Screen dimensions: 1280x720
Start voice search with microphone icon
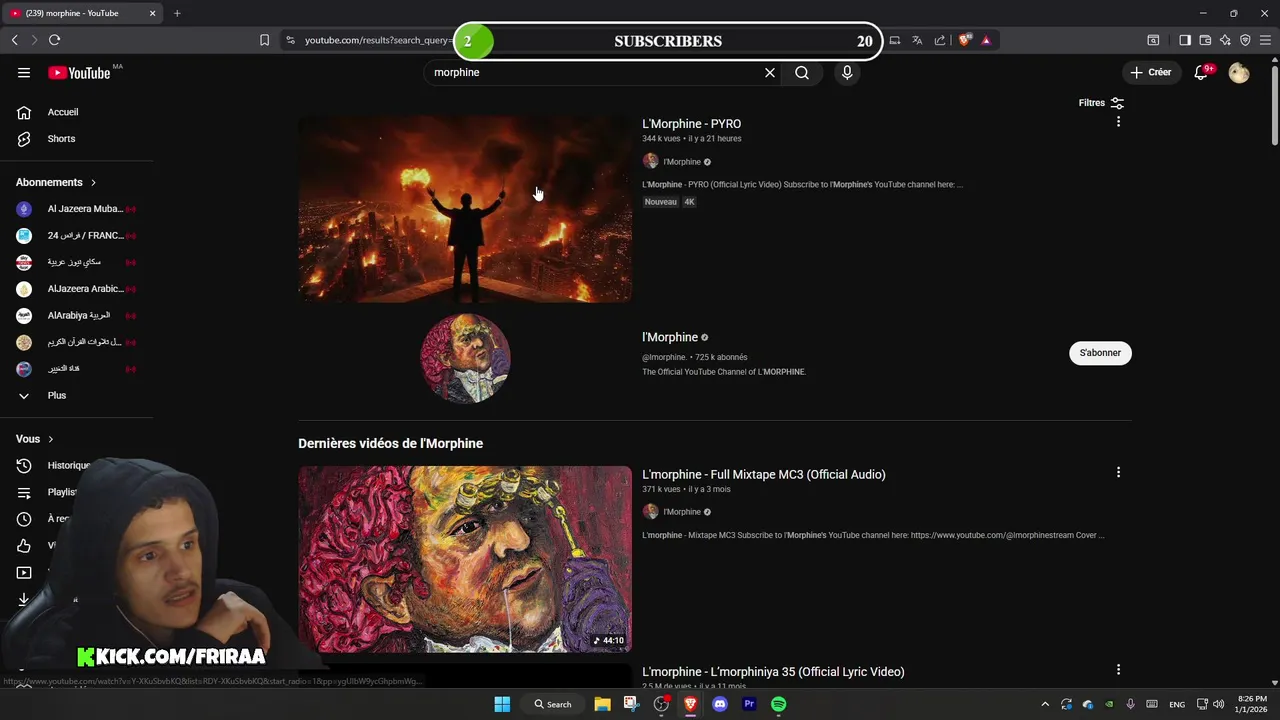(x=847, y=72)
